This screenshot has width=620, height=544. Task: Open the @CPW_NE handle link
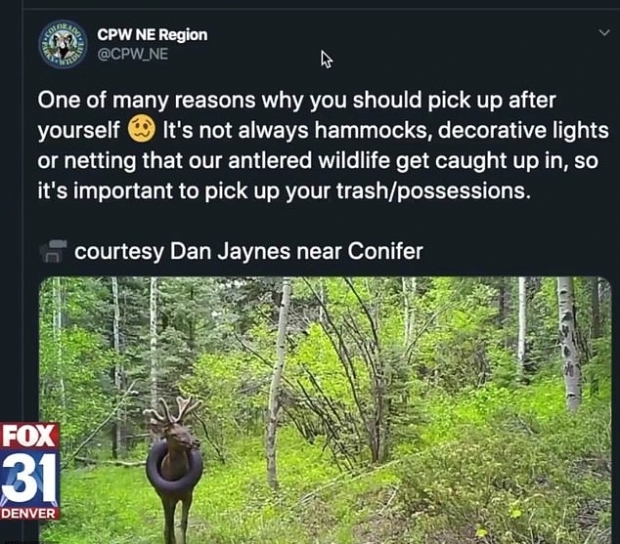click(x=132, y=54)
